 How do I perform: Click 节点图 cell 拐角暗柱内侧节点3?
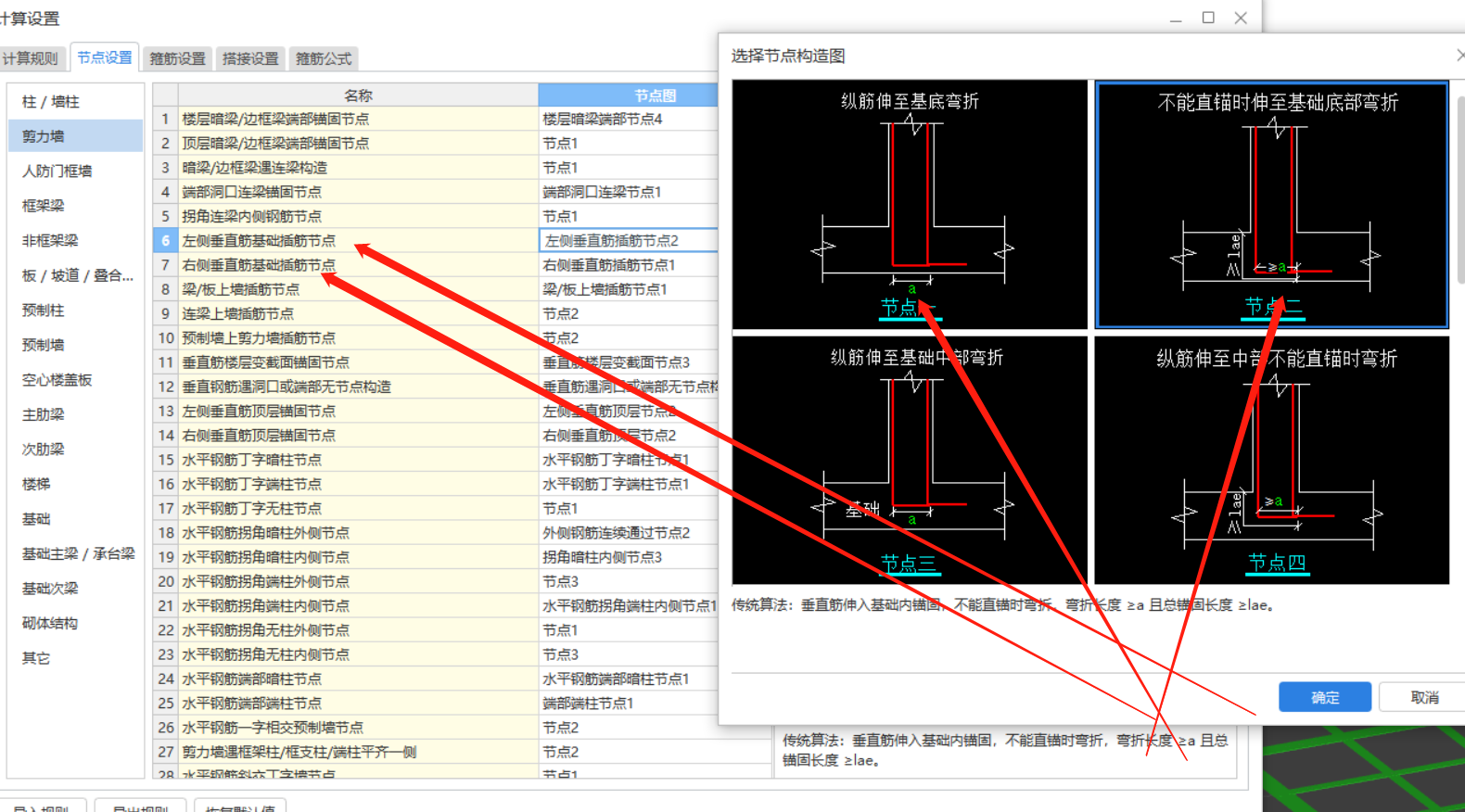629,557
